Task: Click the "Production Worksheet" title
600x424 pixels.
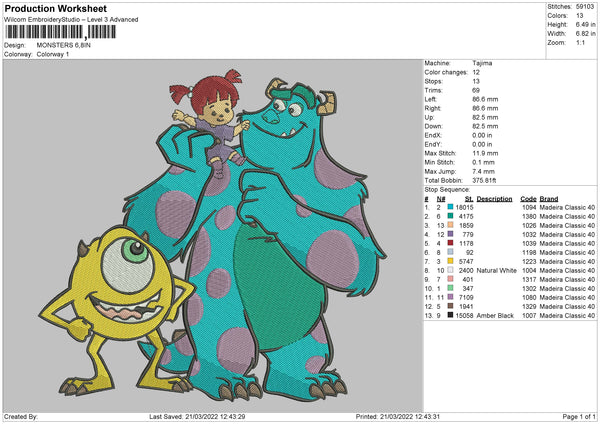Action: pyautogui.click(x=55, y=8)
